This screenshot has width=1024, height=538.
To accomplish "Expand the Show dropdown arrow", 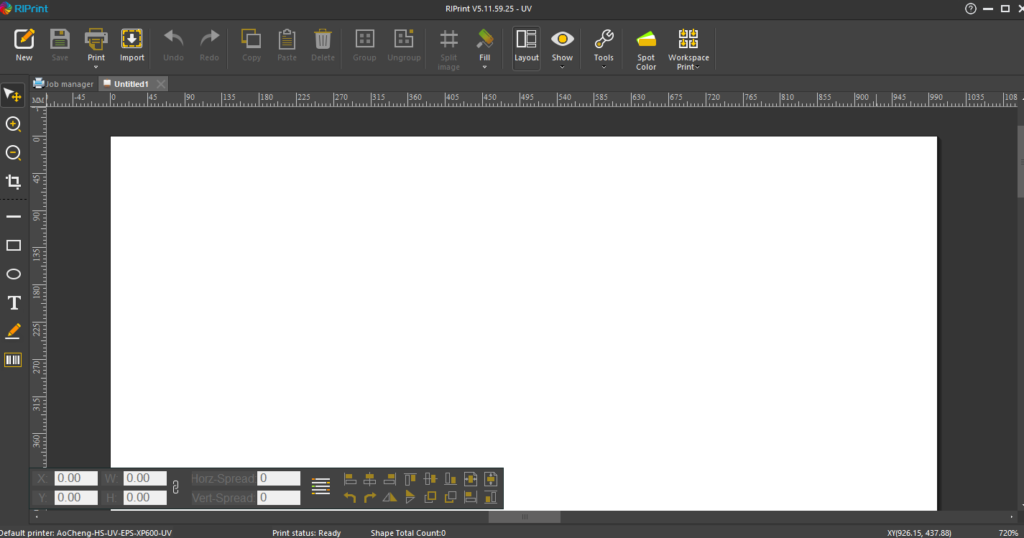I will tap(562, 67).
